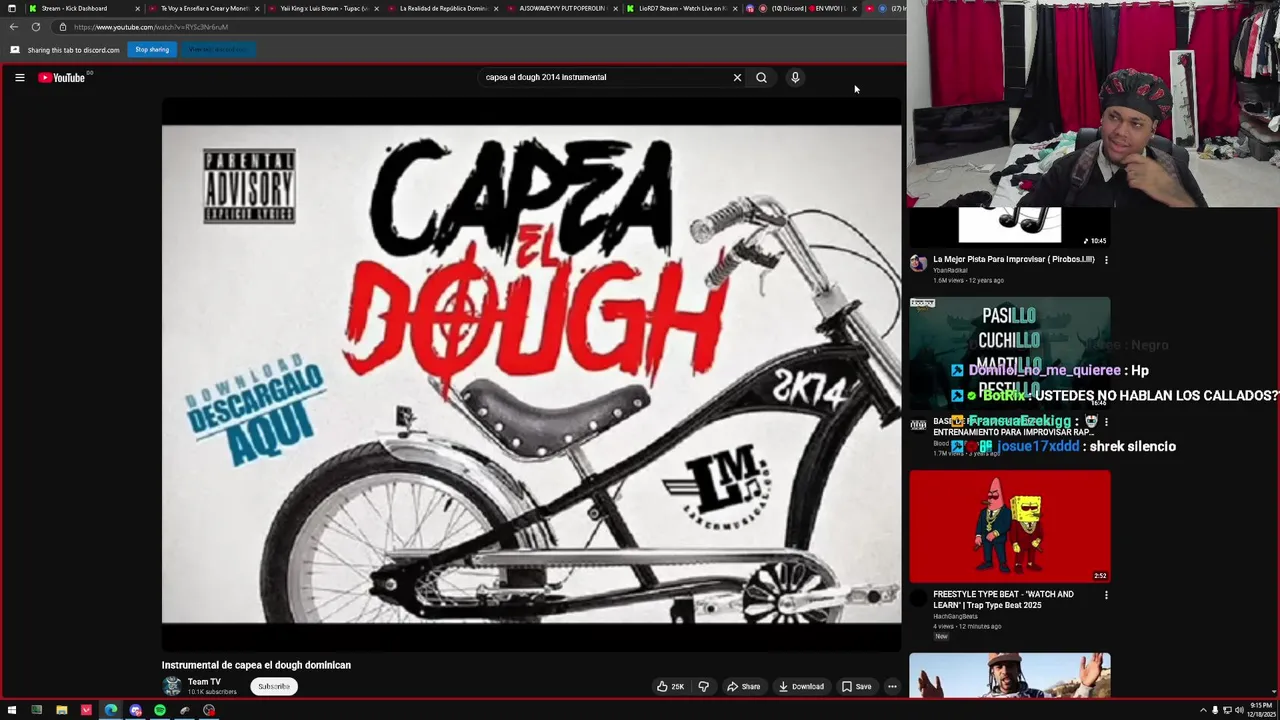The height and width of the screenshot is (720, 1280).
Task: Open options for 'Entrenamiento para improvisar rap' video
Action: click(x=1106, y=422)
